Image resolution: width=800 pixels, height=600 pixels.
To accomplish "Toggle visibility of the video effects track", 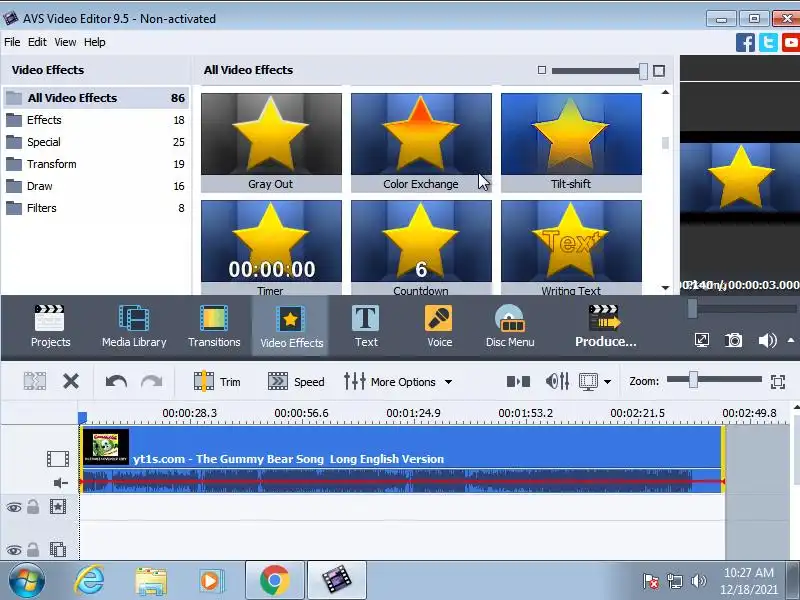I will tap(14, 507).
